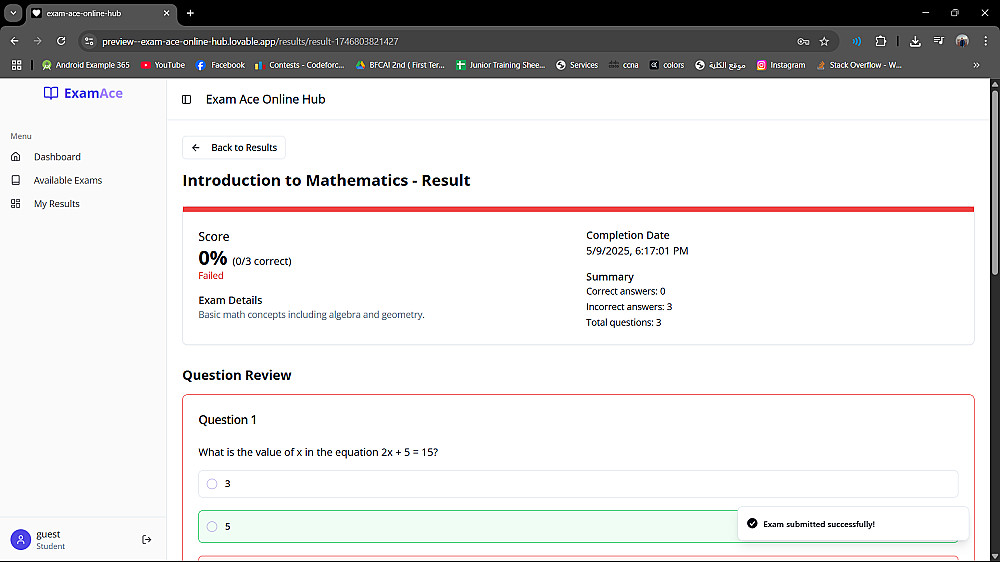This screenshot has width=1000, height=562.
Task: Open the Services bookmark
Action: coord(577,65)
